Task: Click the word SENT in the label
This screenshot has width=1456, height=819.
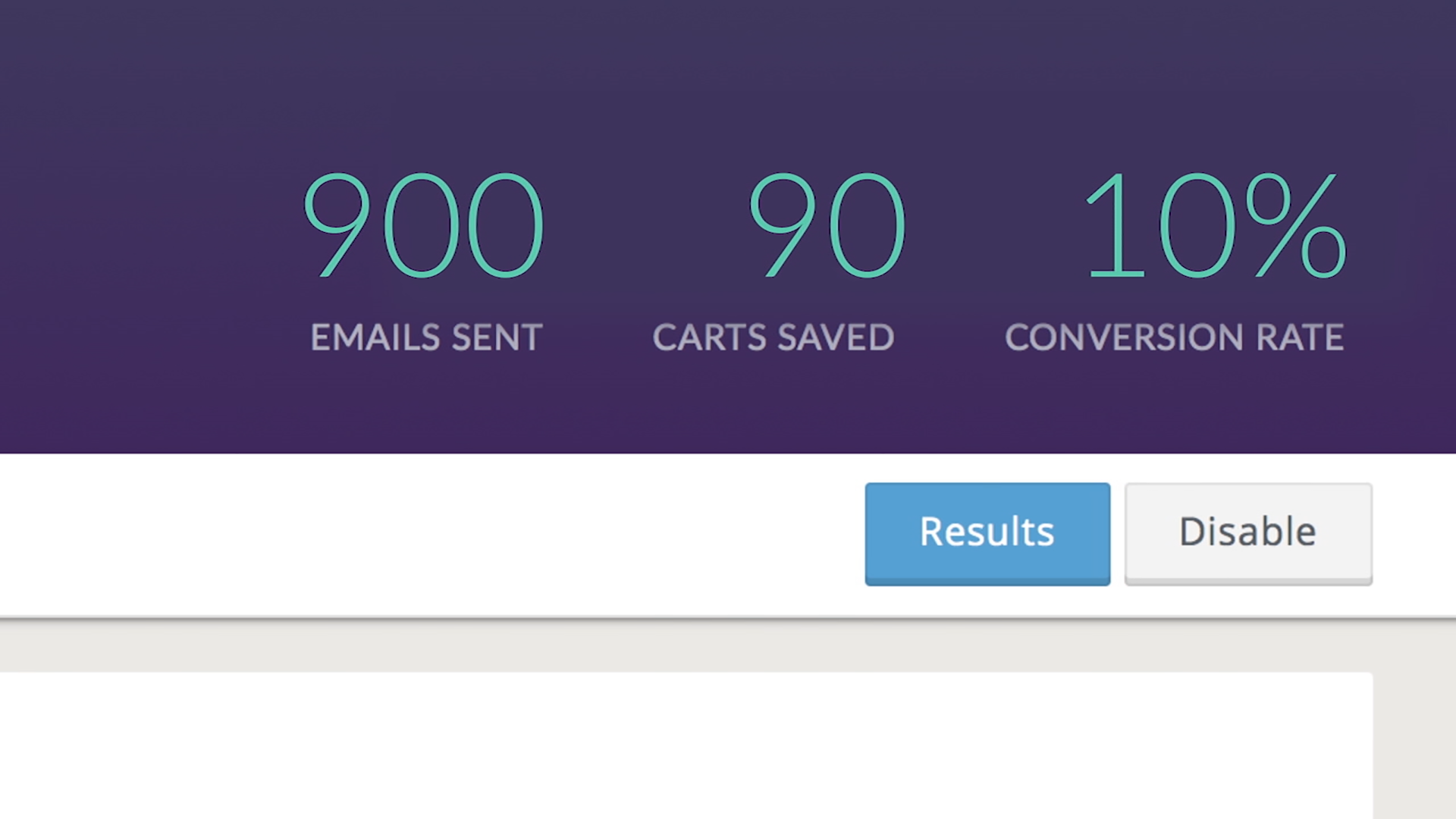Action: click(x=497, y=337)
